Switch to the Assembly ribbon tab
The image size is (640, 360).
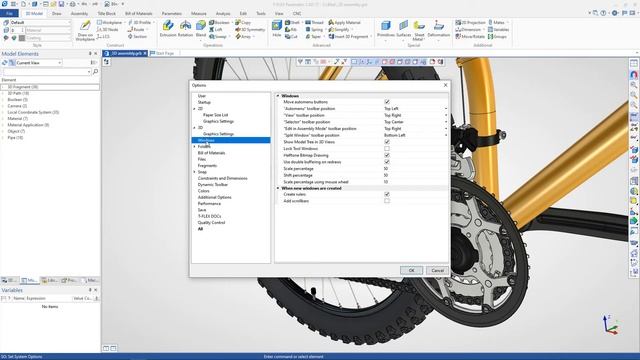(79, 13)
